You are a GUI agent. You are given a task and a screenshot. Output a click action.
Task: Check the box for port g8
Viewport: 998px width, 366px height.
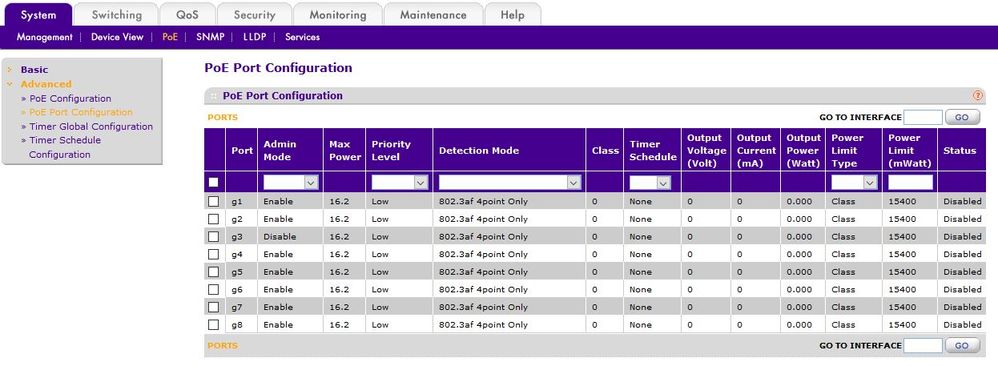click(214, 325)
